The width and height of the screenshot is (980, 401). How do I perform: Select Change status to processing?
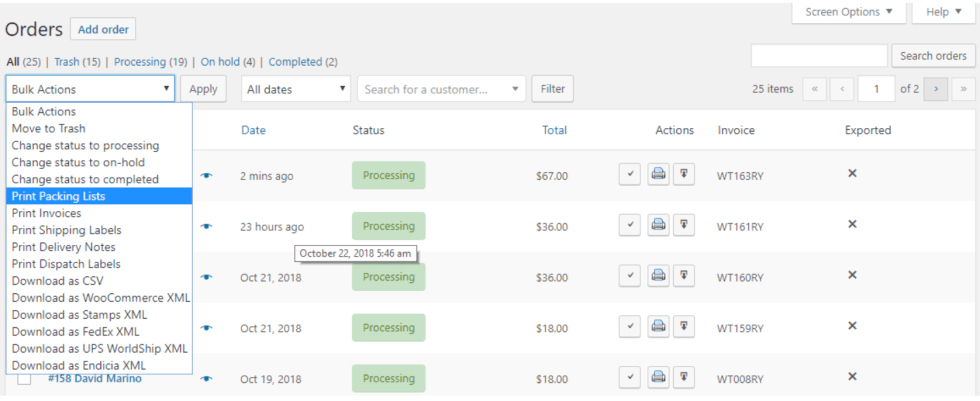pos(99,146)
